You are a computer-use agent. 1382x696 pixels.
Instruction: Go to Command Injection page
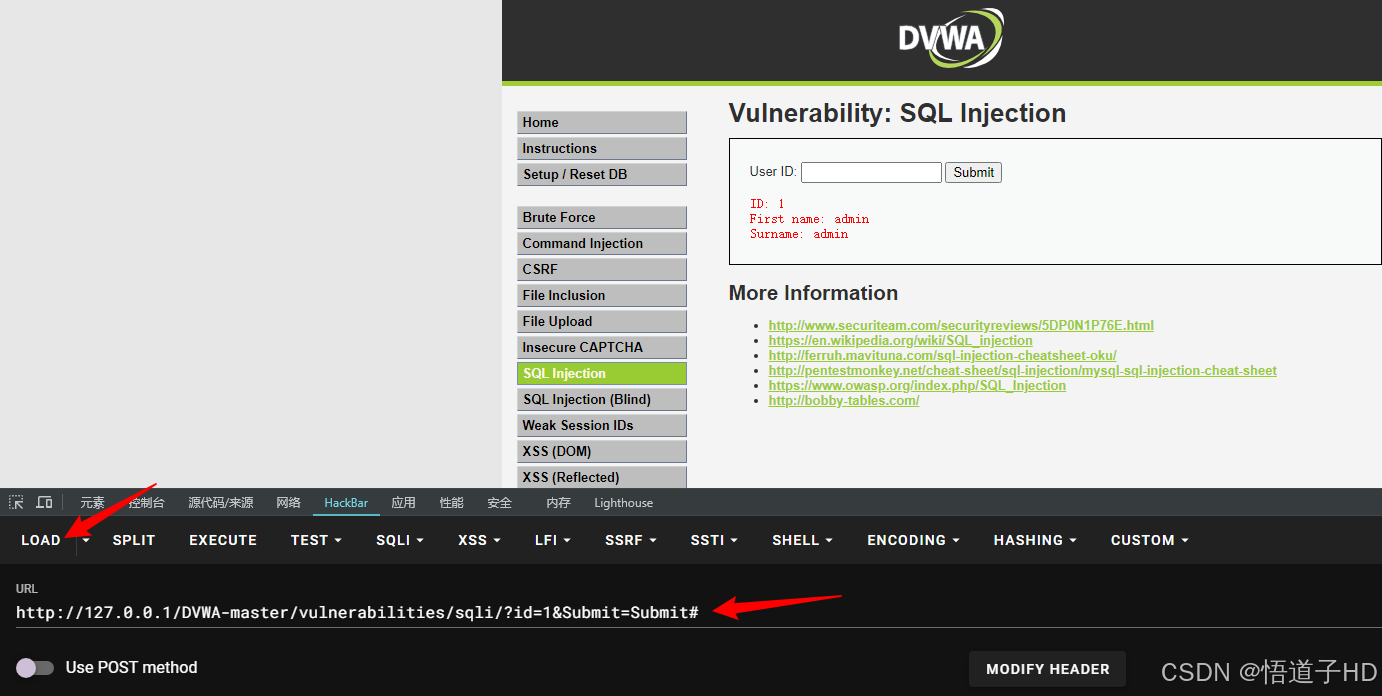click(602, 243)
